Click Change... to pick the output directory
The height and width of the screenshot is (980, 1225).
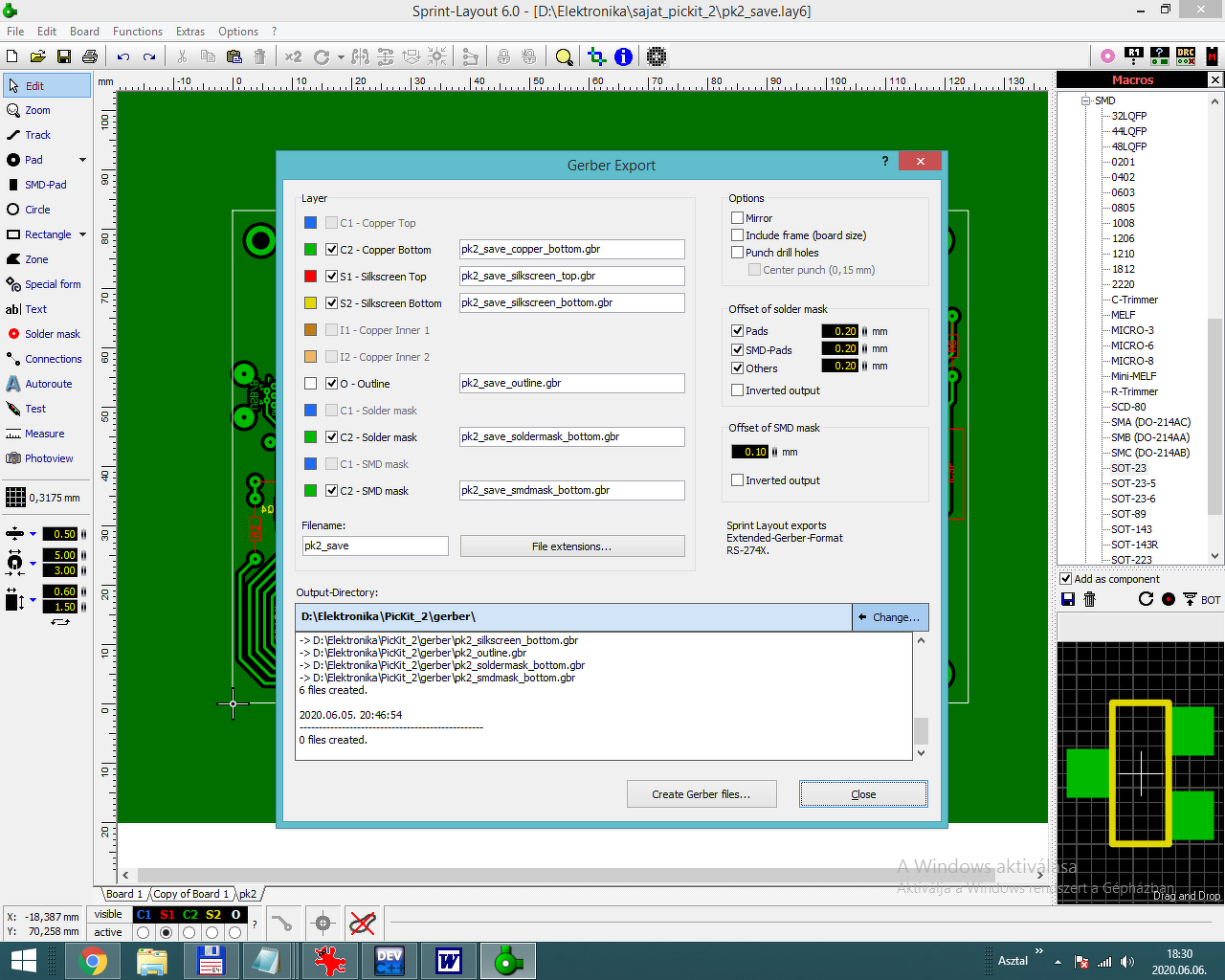[x=890, y=617]
